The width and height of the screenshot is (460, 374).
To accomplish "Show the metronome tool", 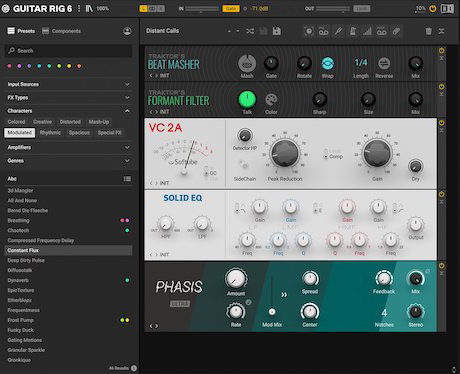I will (353, 31).
